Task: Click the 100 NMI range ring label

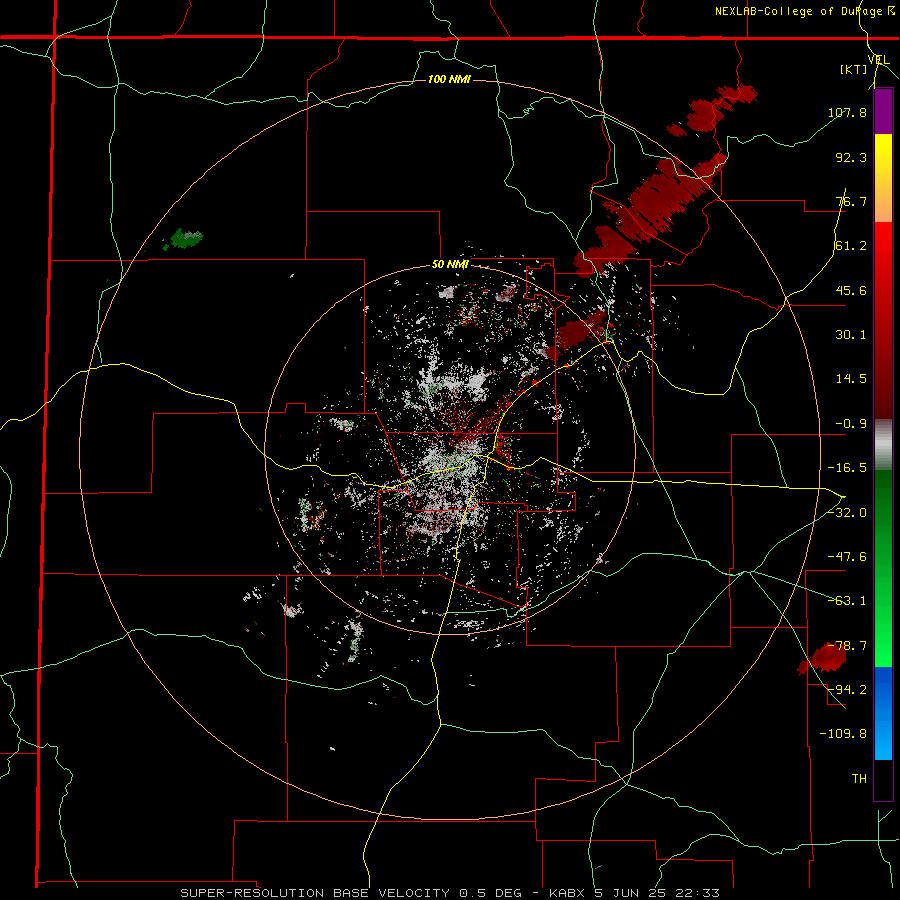Action: pos(449,79)
